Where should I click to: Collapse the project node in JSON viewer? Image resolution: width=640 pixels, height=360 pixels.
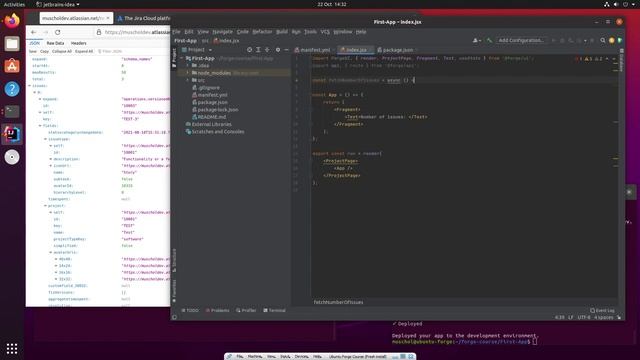coord(45,206)
